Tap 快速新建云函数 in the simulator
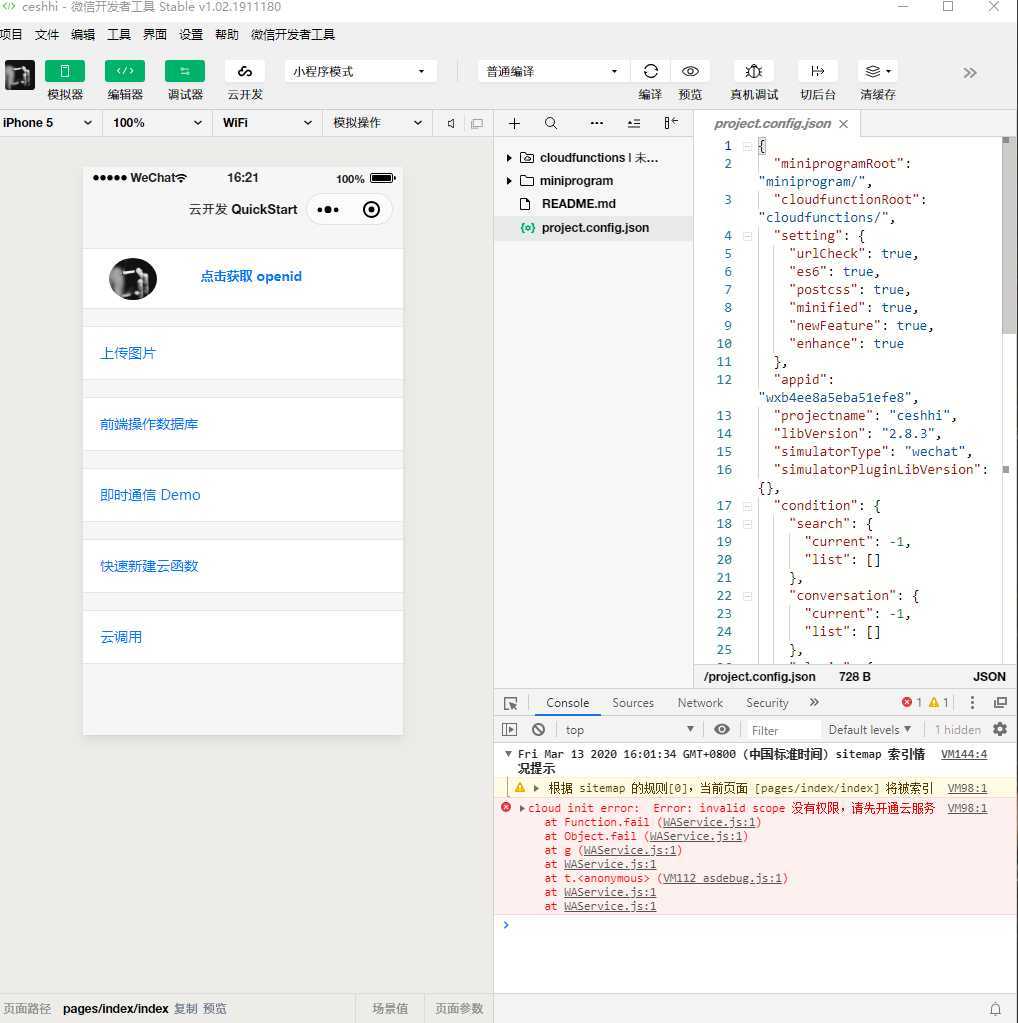Viewport: 1018px width, 1023px height. [149, 566]
